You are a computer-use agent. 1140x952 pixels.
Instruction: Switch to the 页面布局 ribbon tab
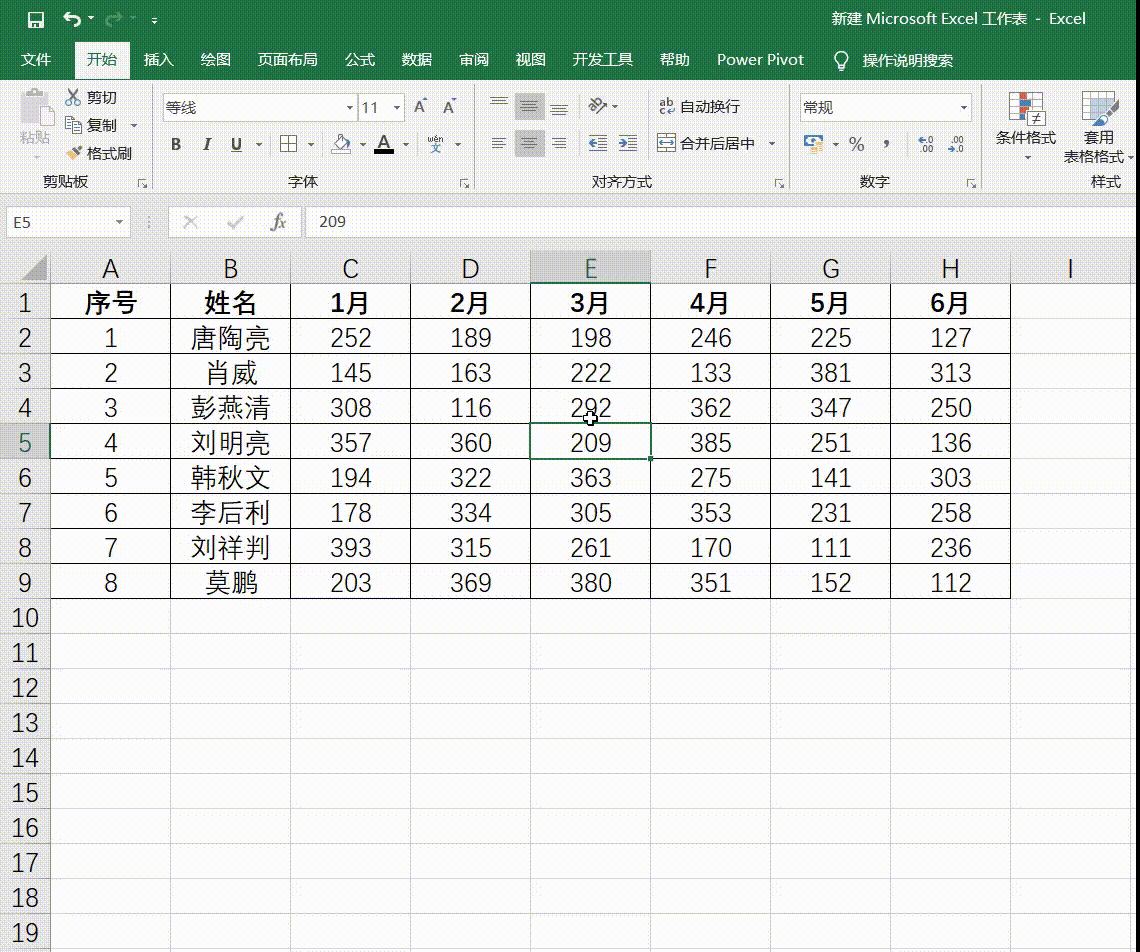click(287, 60)
